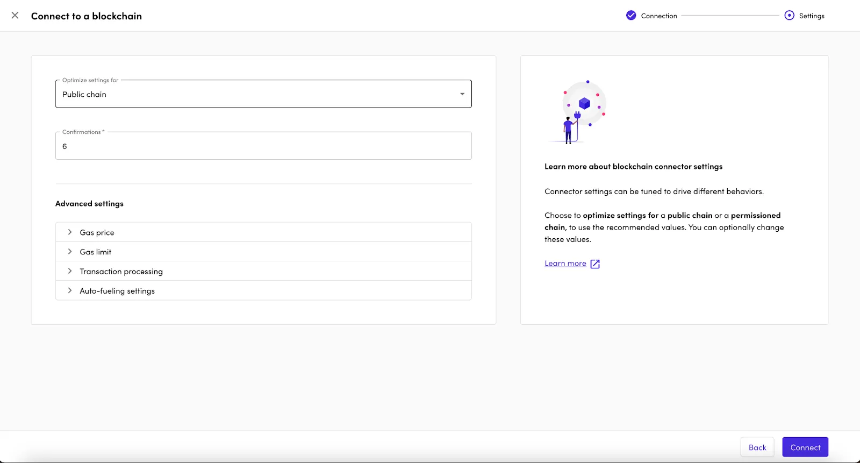Open the Optimize settings for dropdown arrow
Image resolution: width=860 pixels, height=463 pixels.
[462, 94]
